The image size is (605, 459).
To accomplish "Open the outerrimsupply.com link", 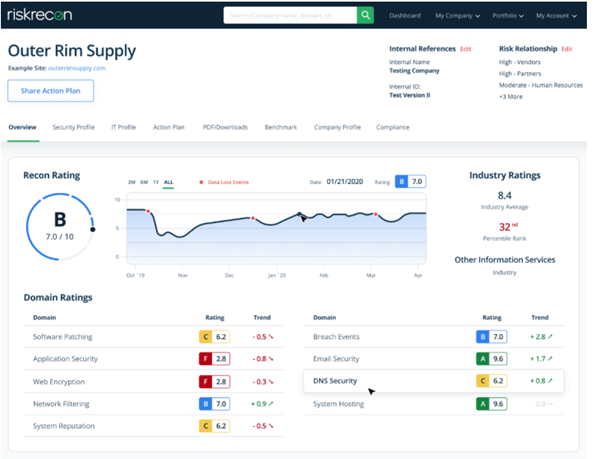I will [x=77, y=68].
